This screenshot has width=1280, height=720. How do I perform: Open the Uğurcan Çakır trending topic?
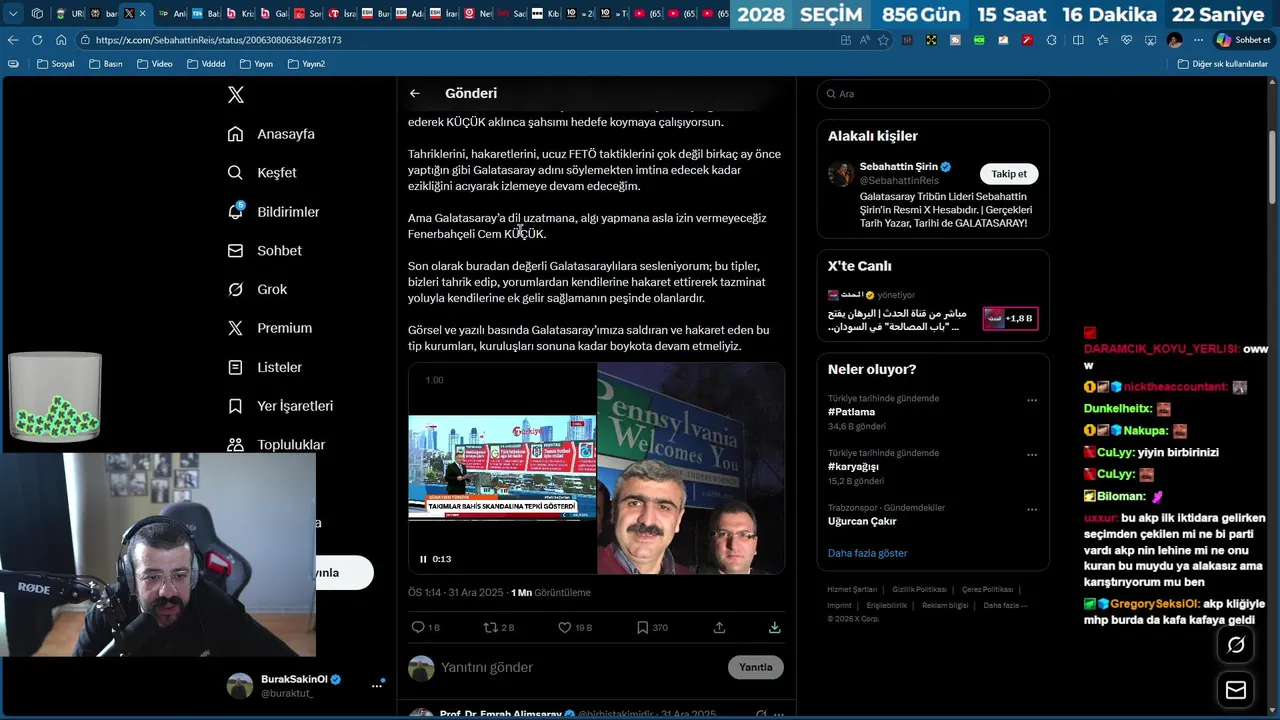pyautogui.click(x=862, y=521)
